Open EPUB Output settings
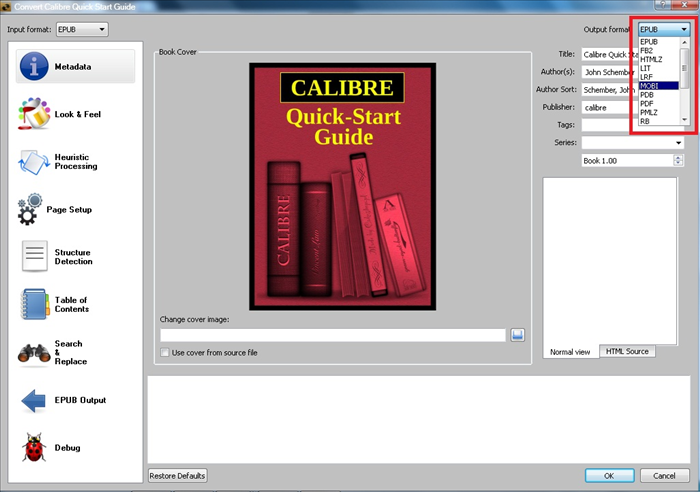Screen dimensions: 700x492 (x=63, y=400)
